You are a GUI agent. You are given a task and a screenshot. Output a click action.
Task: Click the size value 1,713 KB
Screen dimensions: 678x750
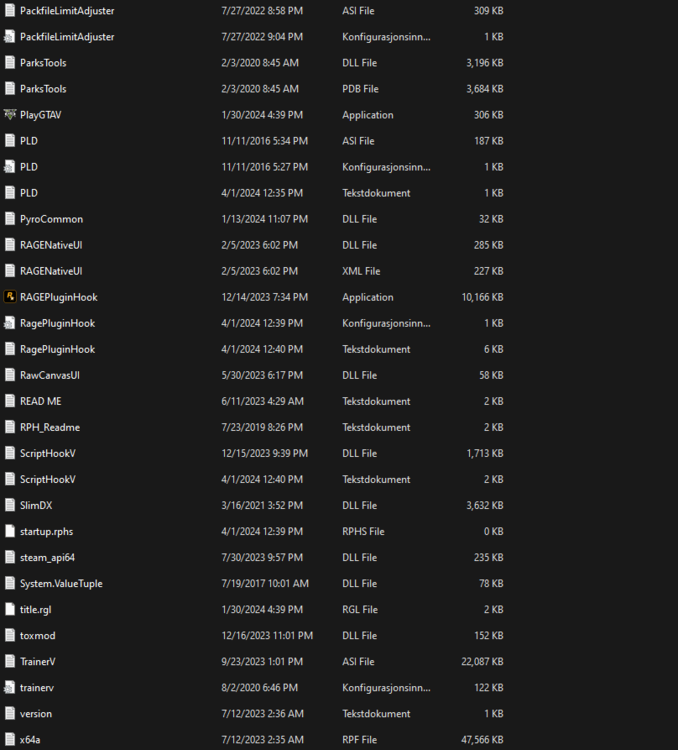(x=485, y=453)
